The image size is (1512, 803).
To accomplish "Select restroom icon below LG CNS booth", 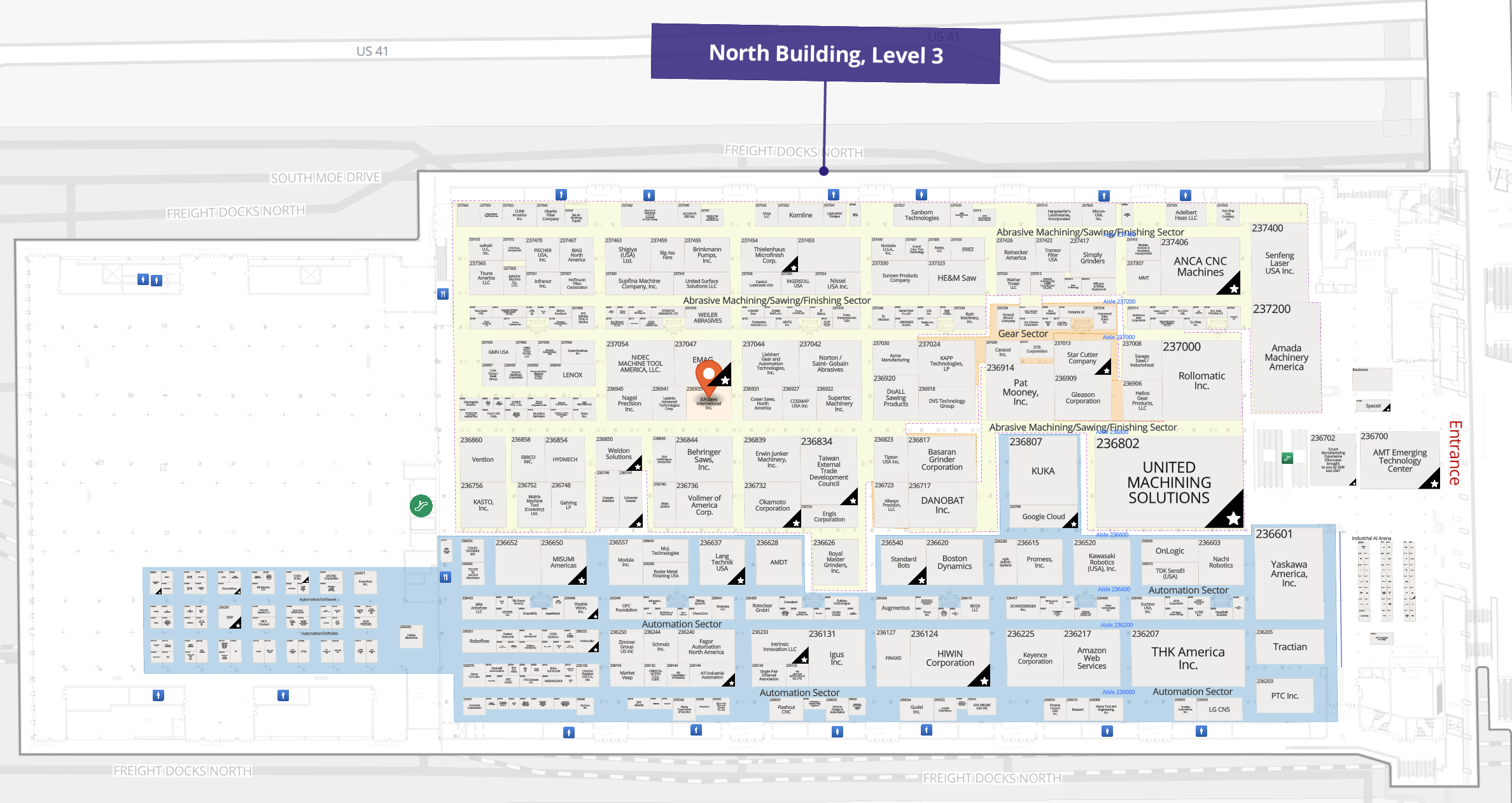I will pyautogui.click(x=1201, y=731).
